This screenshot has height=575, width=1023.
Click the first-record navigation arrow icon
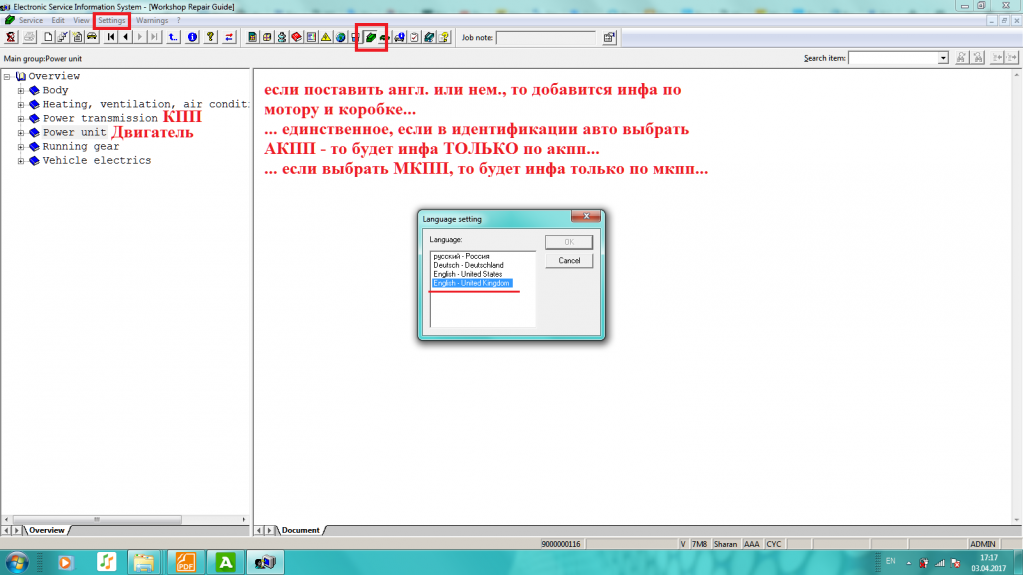[x=111, y=38]
